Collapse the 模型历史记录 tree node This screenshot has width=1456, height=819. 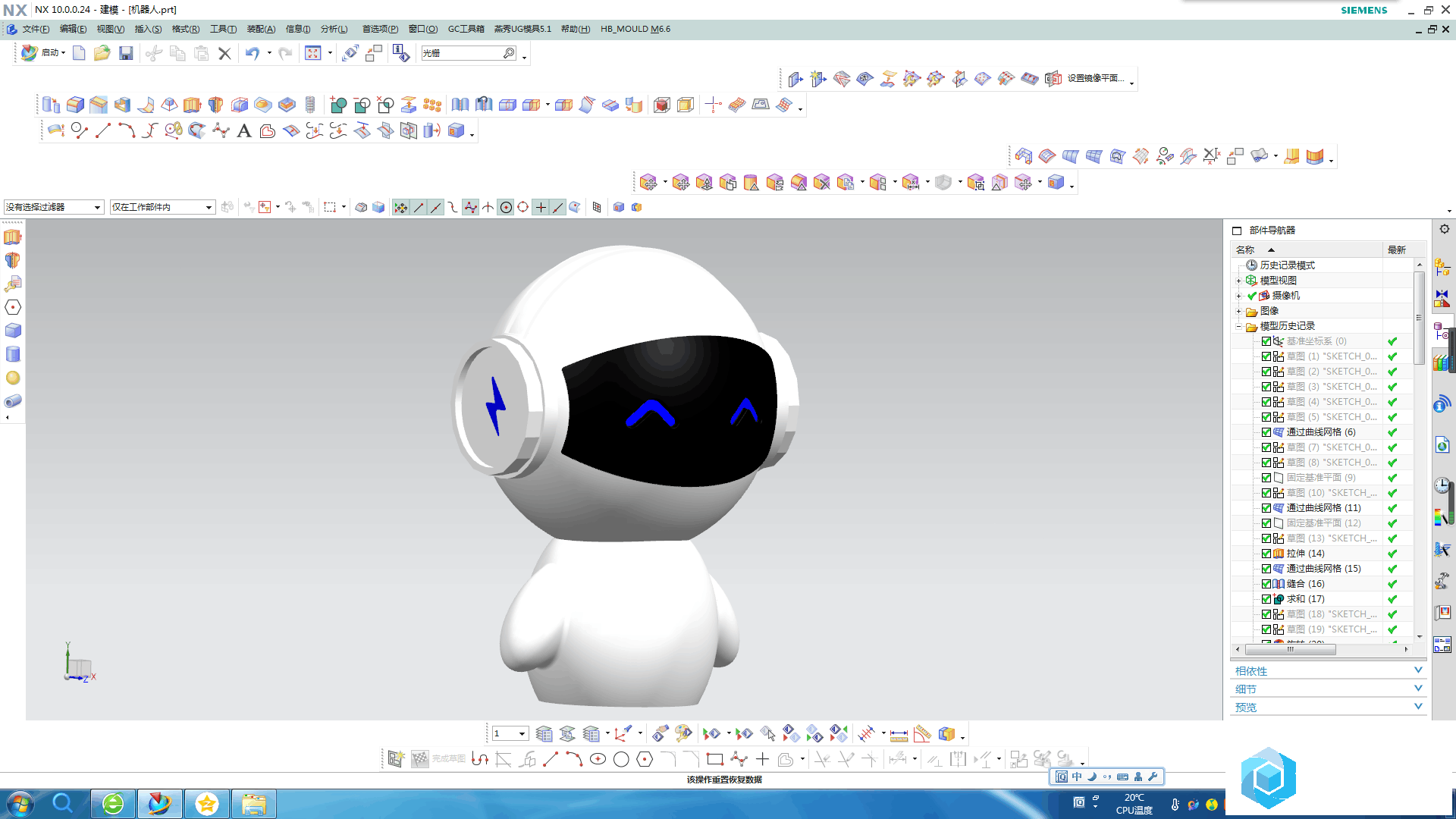pos(1239,326)
